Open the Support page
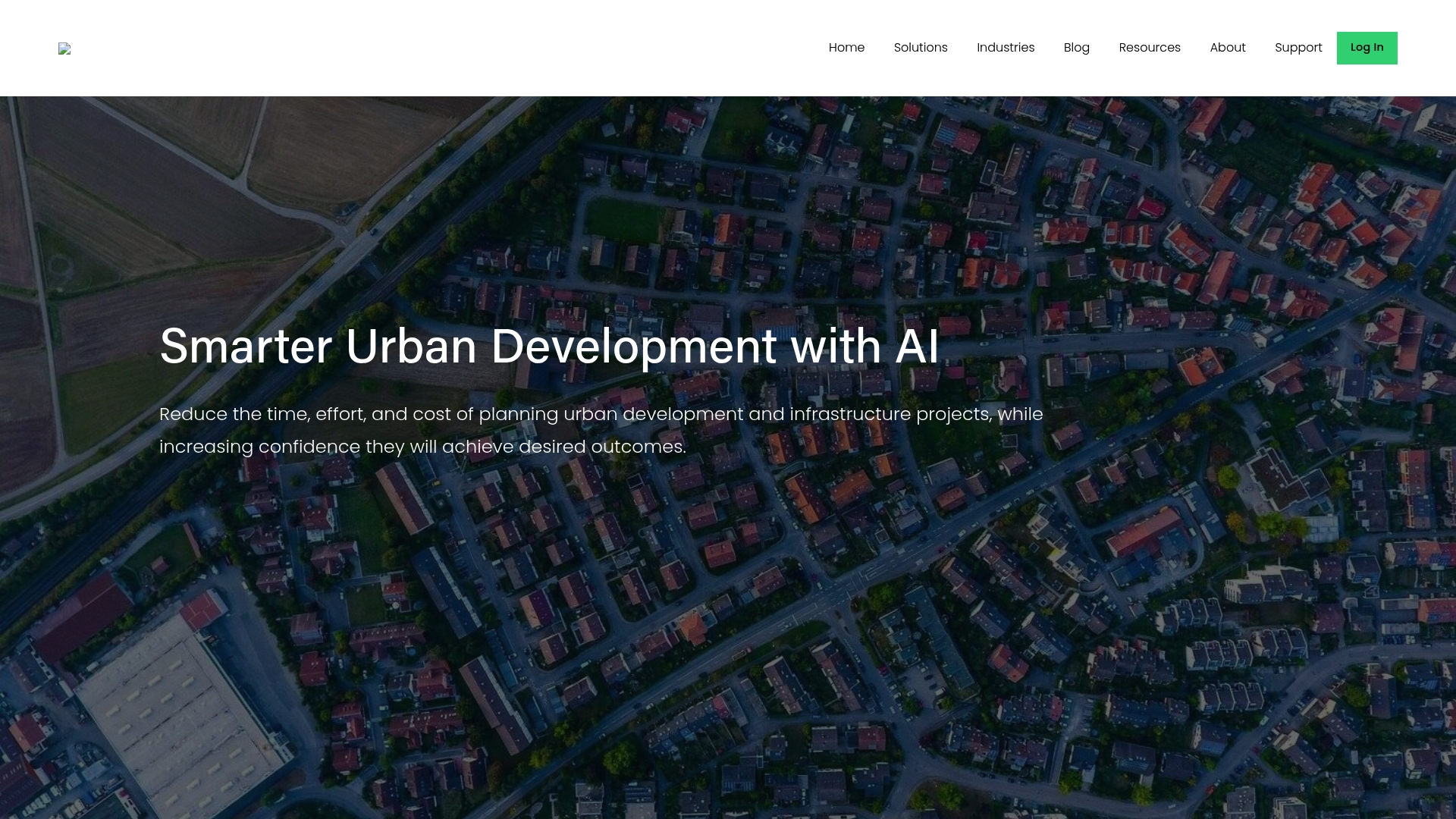The image size is (1456, 819). [1298, 47]
